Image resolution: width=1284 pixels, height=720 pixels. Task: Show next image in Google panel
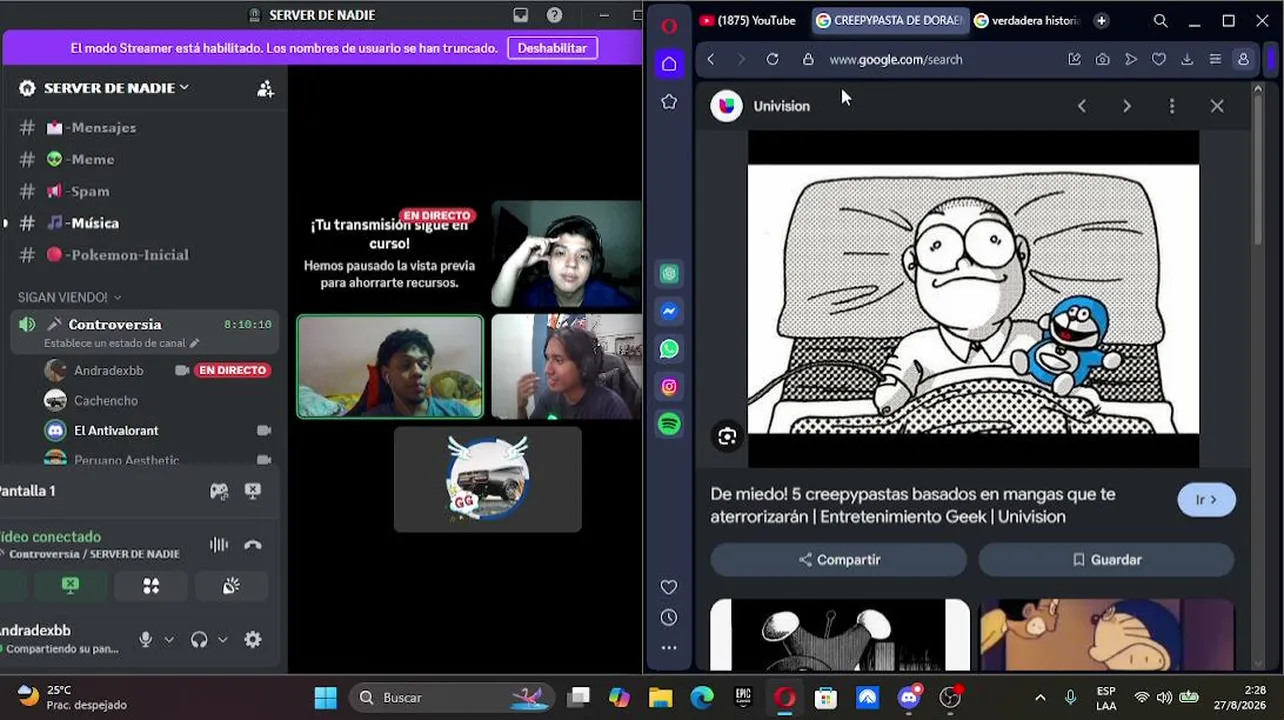[x=1127, y=106]
